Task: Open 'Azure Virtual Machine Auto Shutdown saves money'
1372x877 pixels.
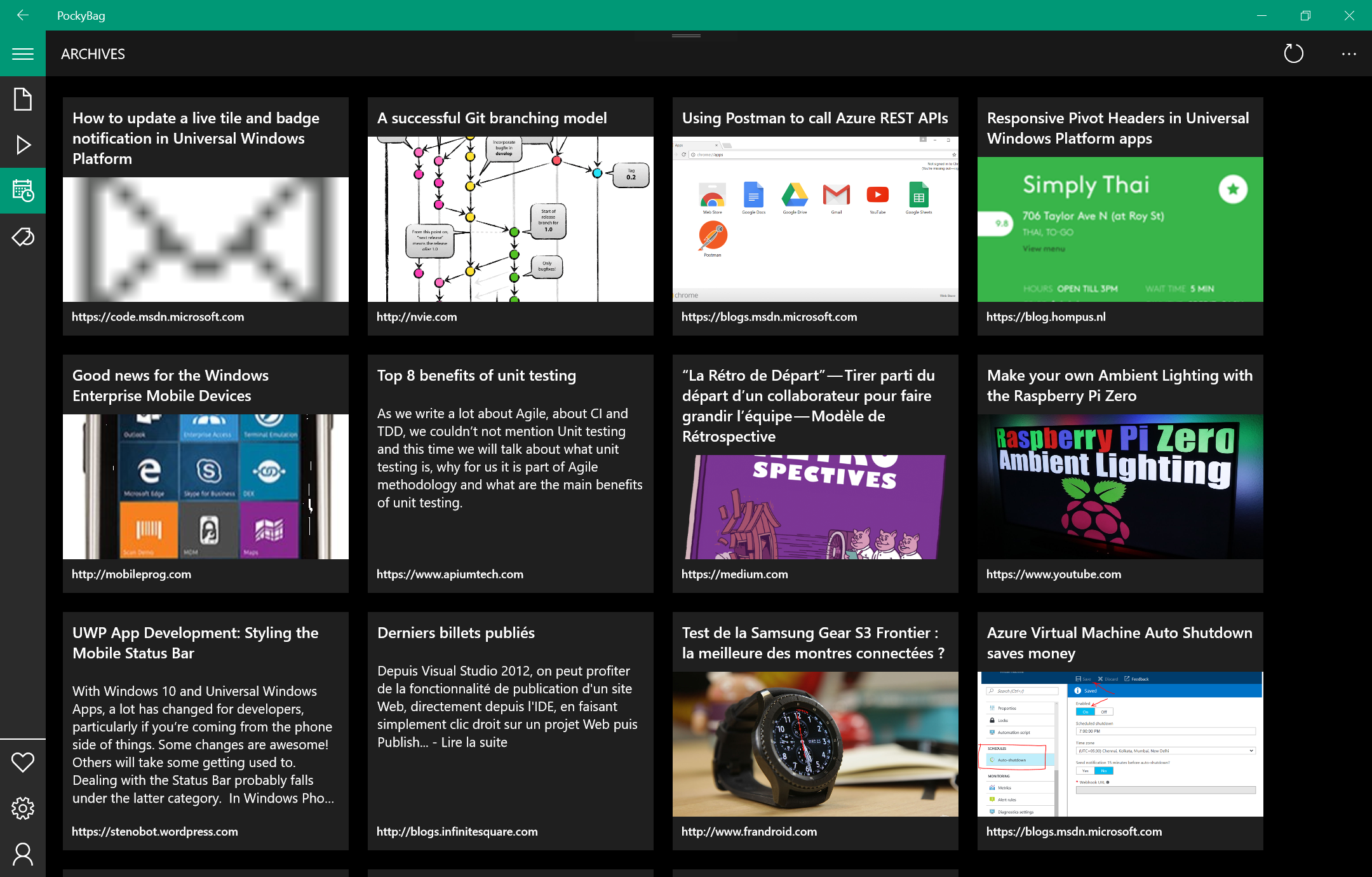Action: point(1119,642)
